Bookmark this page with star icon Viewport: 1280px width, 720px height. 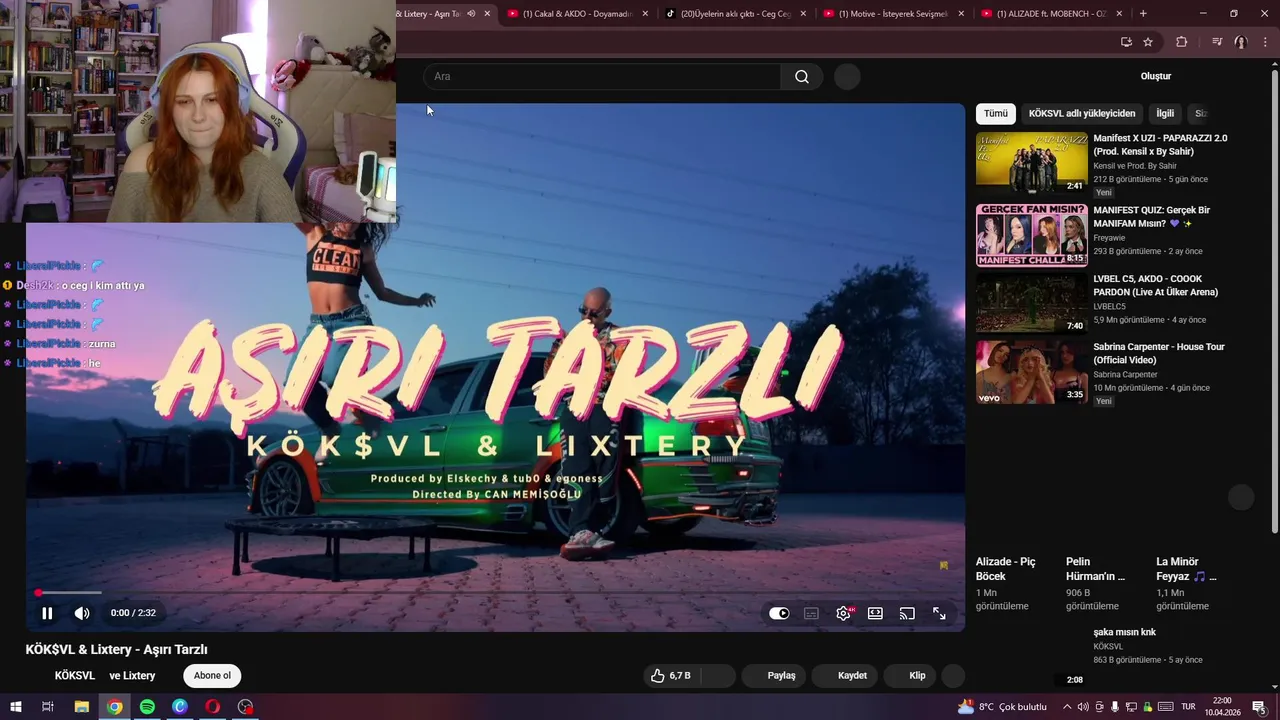tap(1148, 42)
